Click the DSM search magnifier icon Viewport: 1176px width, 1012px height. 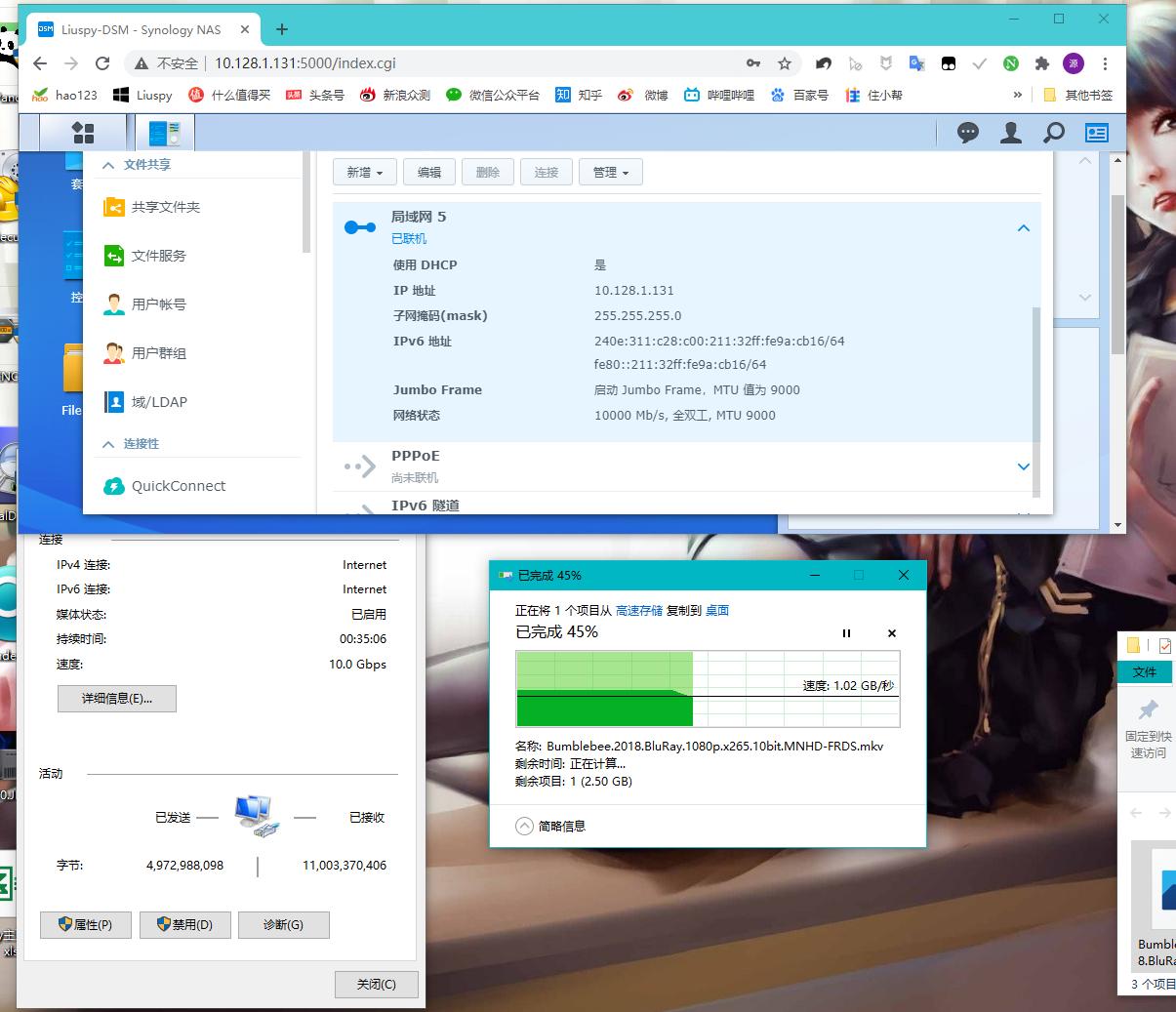point(1054,133)
